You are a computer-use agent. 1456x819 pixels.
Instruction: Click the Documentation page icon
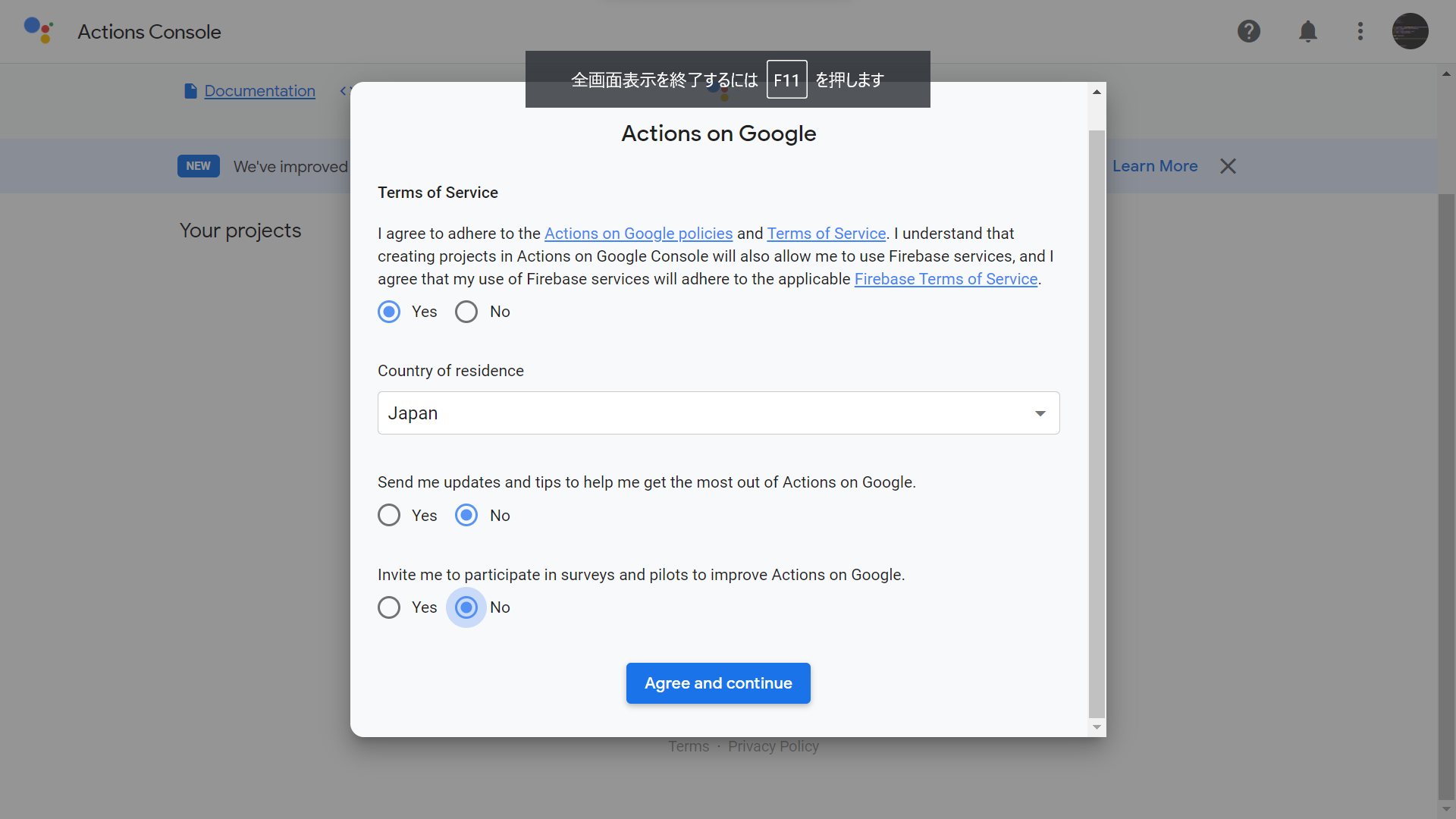pos(190,91)
